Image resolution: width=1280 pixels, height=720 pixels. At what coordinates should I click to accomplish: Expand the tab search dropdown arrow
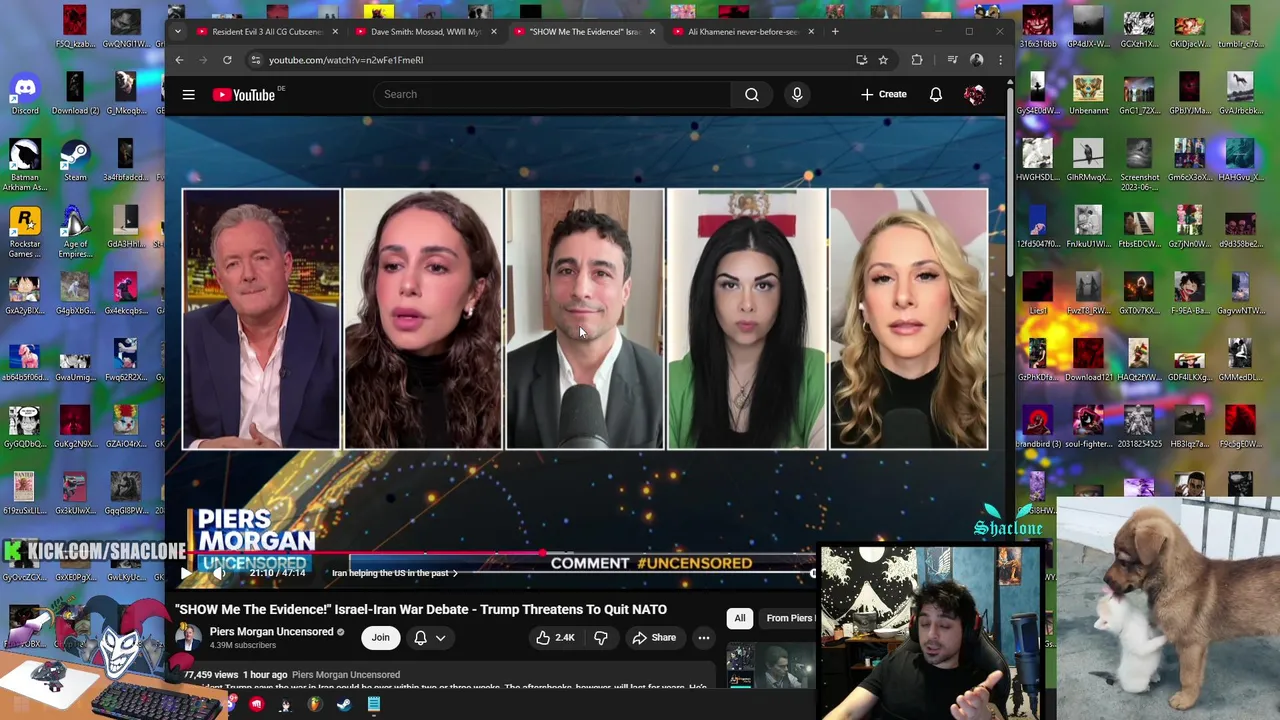pos(178,31)
